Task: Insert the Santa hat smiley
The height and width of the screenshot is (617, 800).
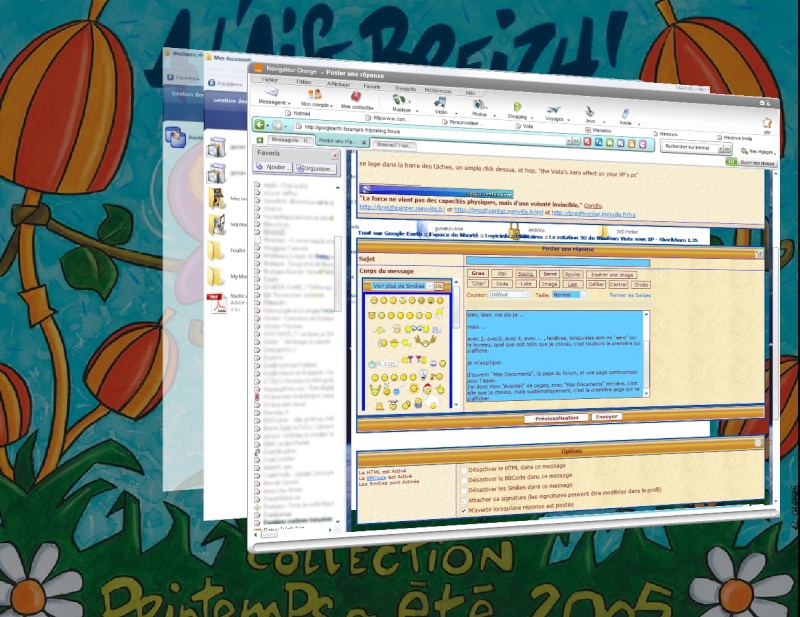Action: pyautogui.click(x=427, y=388)
